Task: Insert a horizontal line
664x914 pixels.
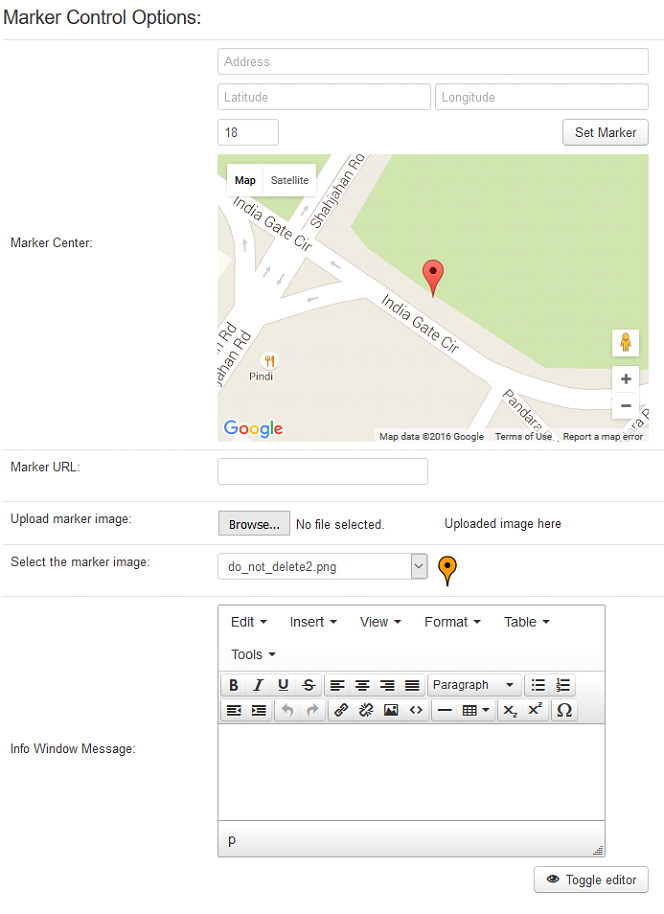Action: click(x=444, y=710)
